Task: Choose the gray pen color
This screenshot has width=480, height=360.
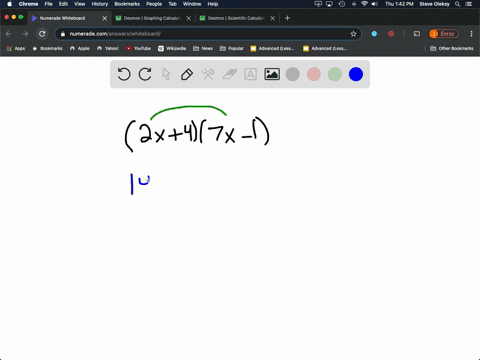Action: click(x=293, y=74)
